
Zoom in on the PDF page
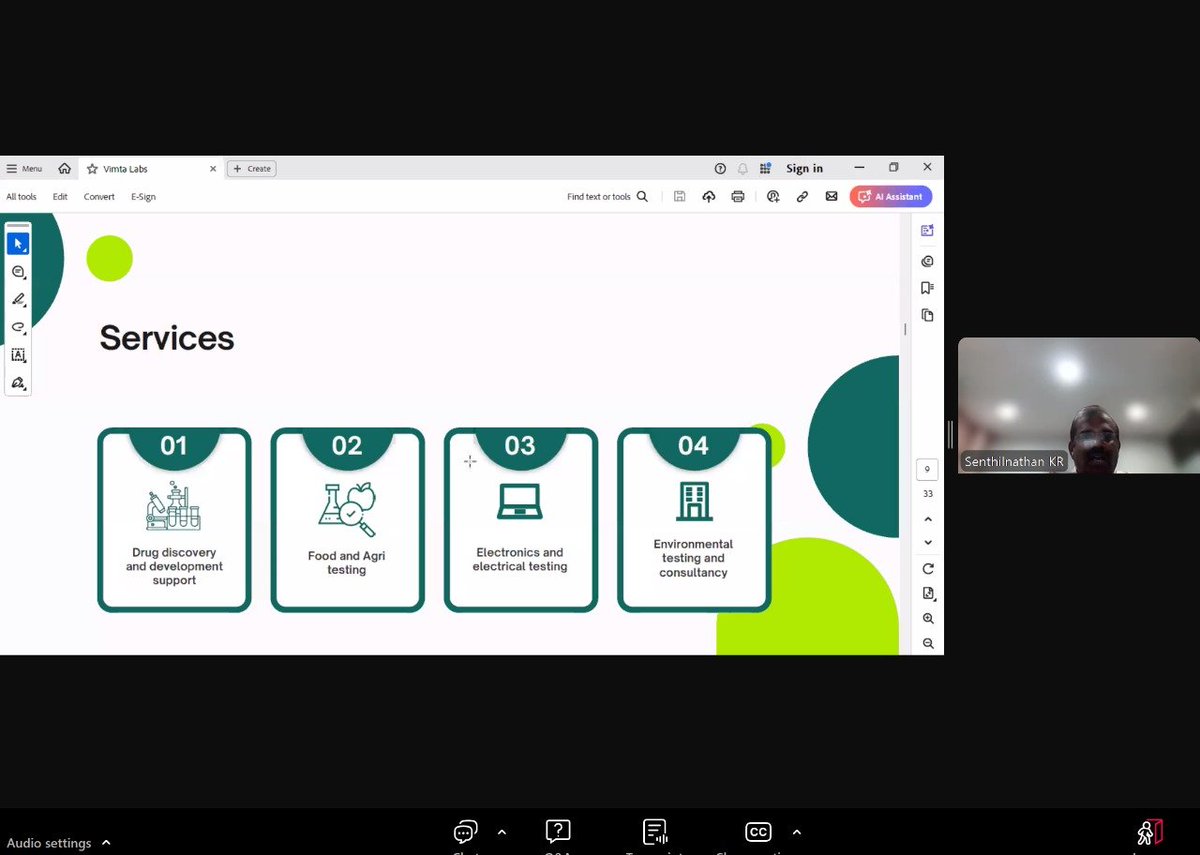coord(928,619)
